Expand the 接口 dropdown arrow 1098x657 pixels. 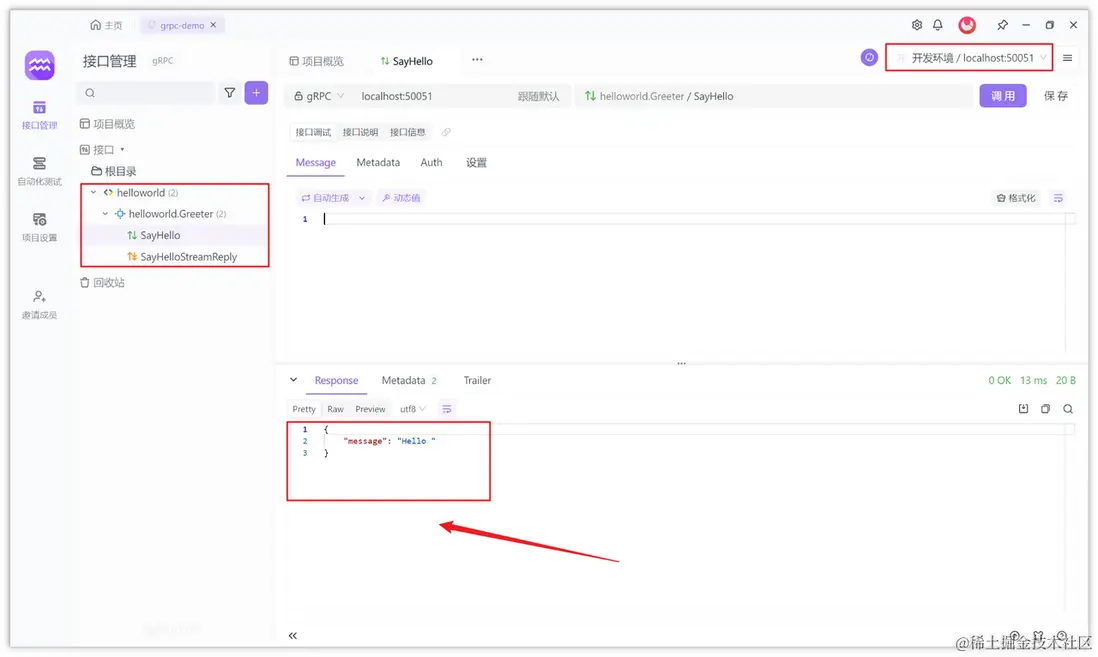(122, 149)
